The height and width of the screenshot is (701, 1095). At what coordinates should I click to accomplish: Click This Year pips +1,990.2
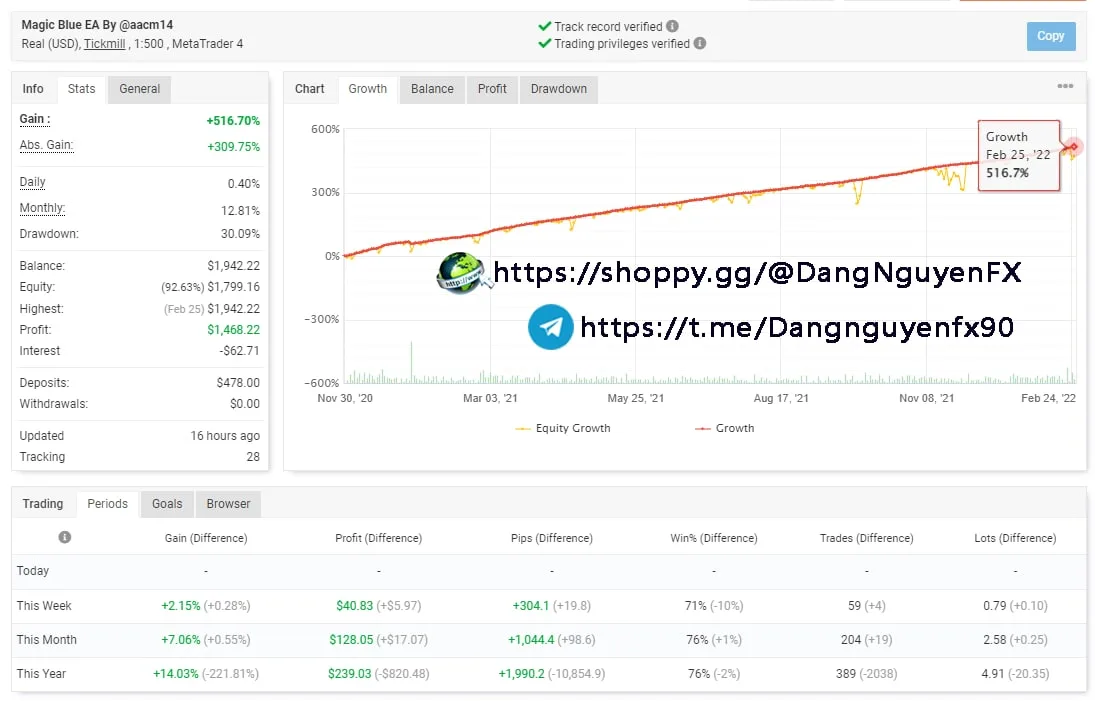521,674
